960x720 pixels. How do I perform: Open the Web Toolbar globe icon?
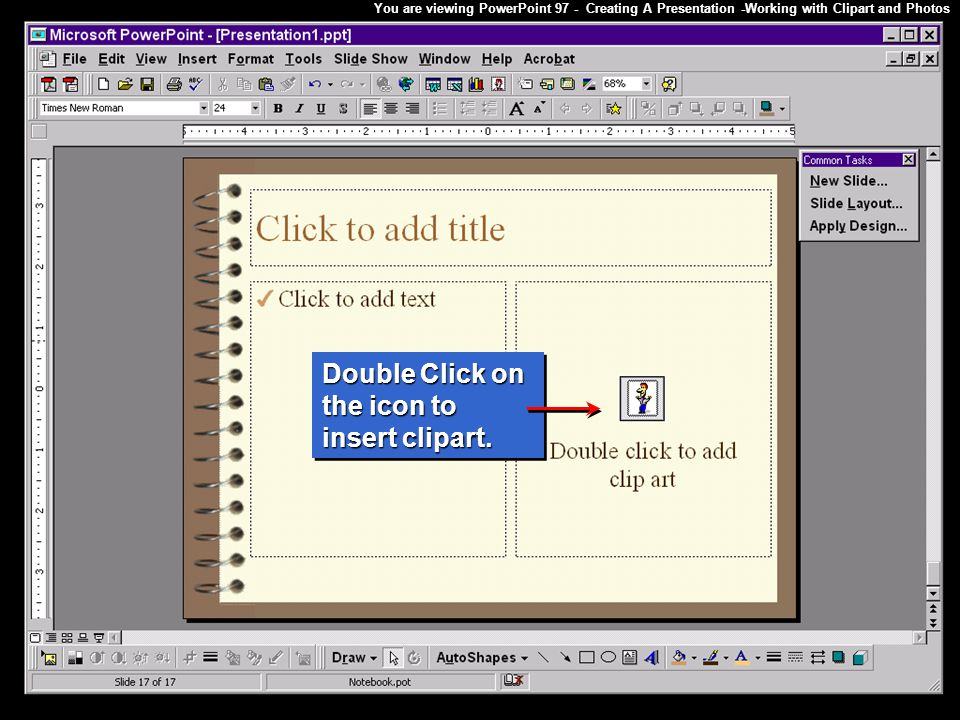[x=405, y=84]
